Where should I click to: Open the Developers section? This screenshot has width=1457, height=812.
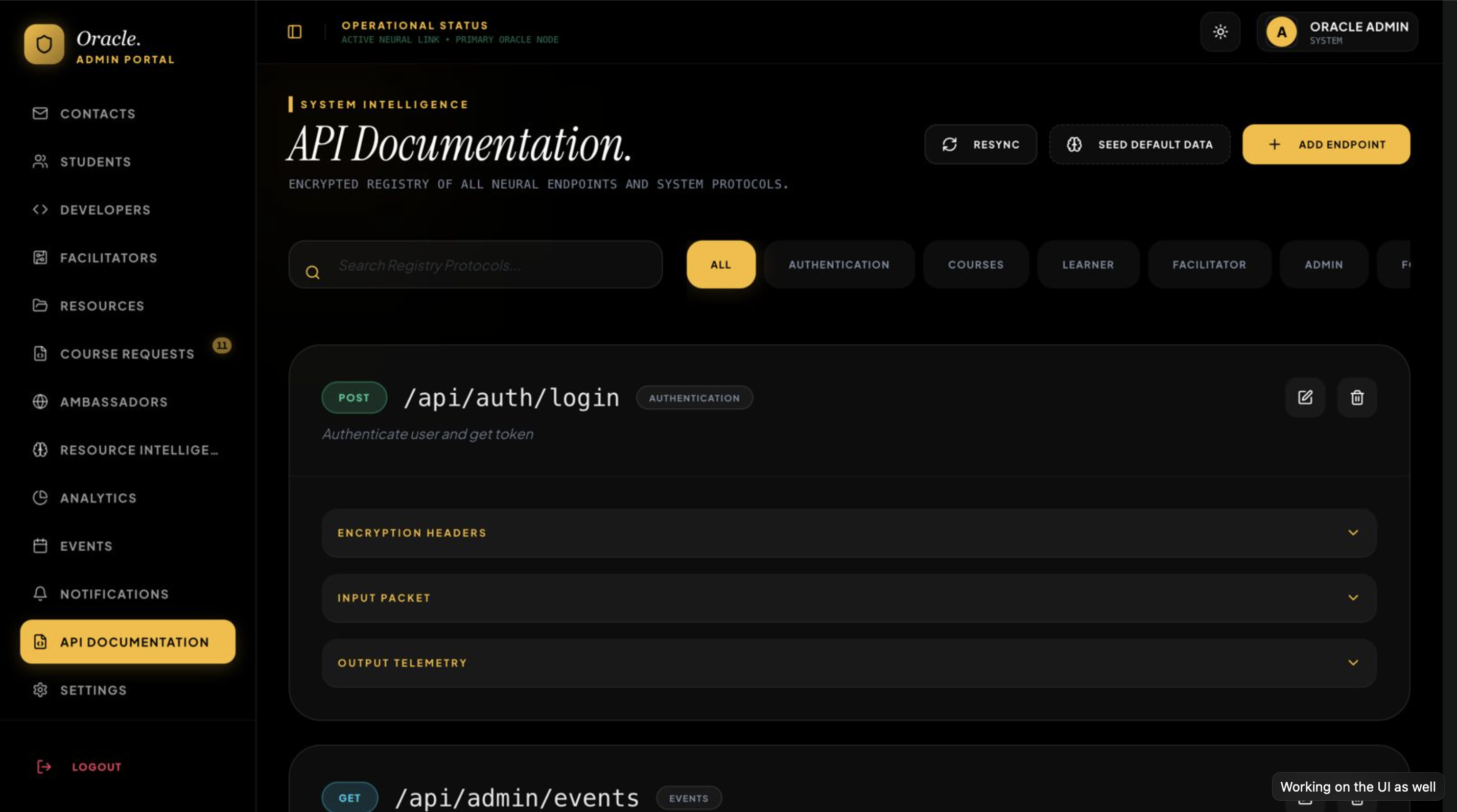pyautogui.click(x=128, y=210)
